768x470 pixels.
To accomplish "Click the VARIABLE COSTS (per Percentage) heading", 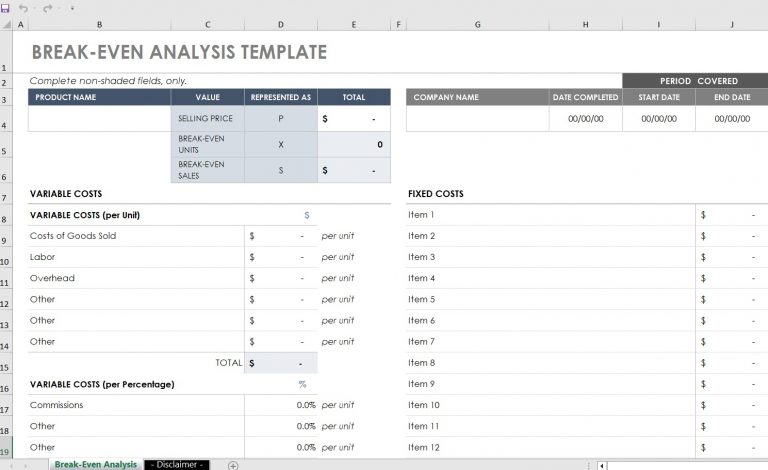I will click(x=102, y=384).
